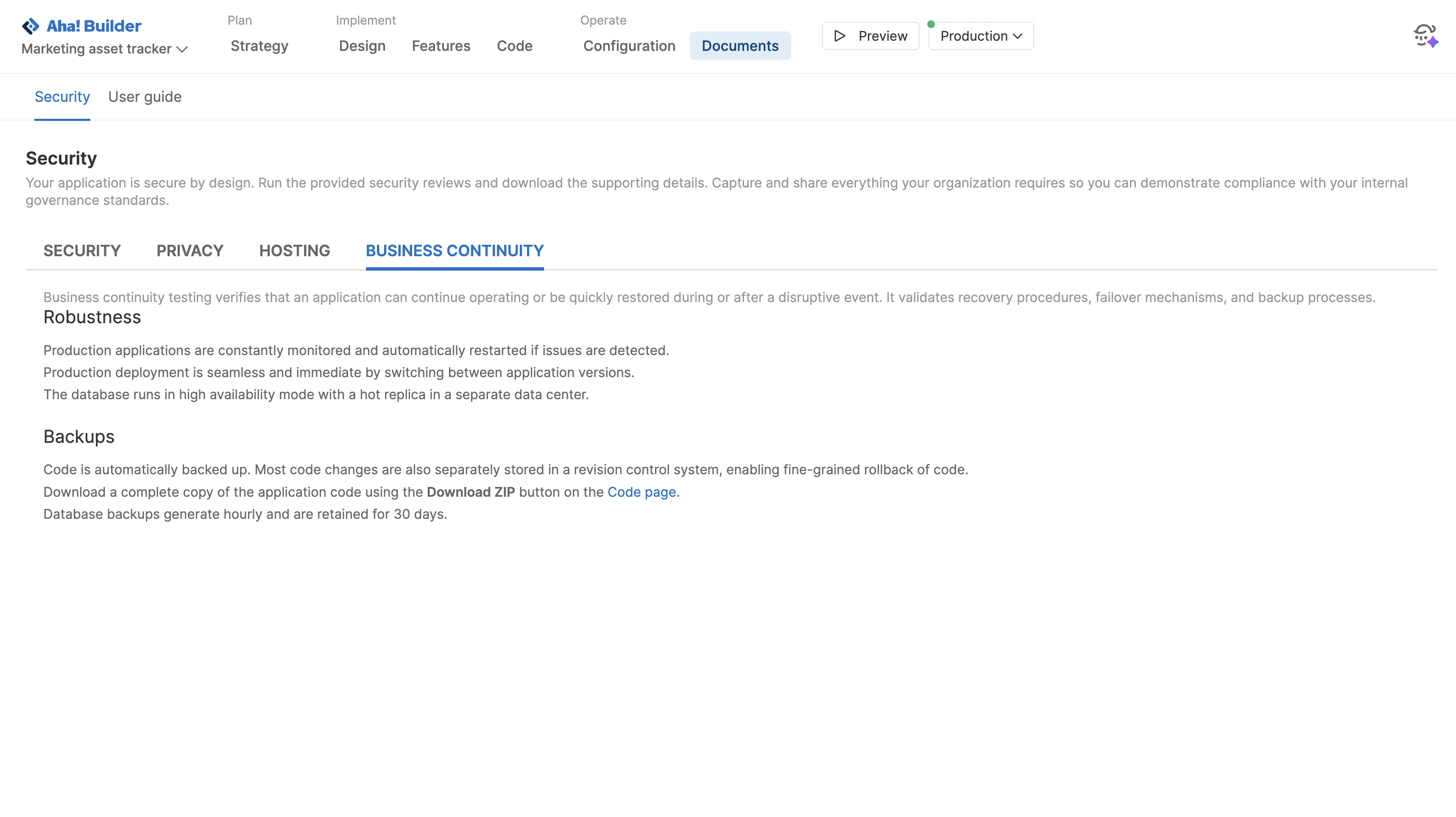
Task: Open the AI assistant icon
Action: pos(1425,36)
